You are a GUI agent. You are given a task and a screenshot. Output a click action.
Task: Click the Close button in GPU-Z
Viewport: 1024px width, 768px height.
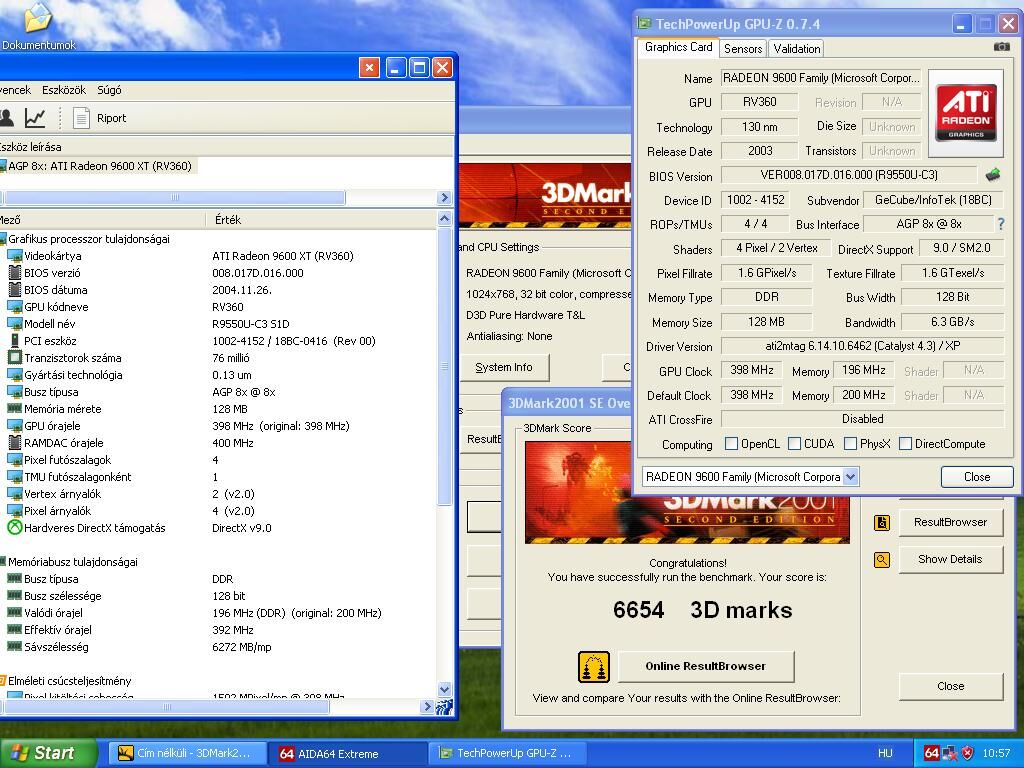977,477
